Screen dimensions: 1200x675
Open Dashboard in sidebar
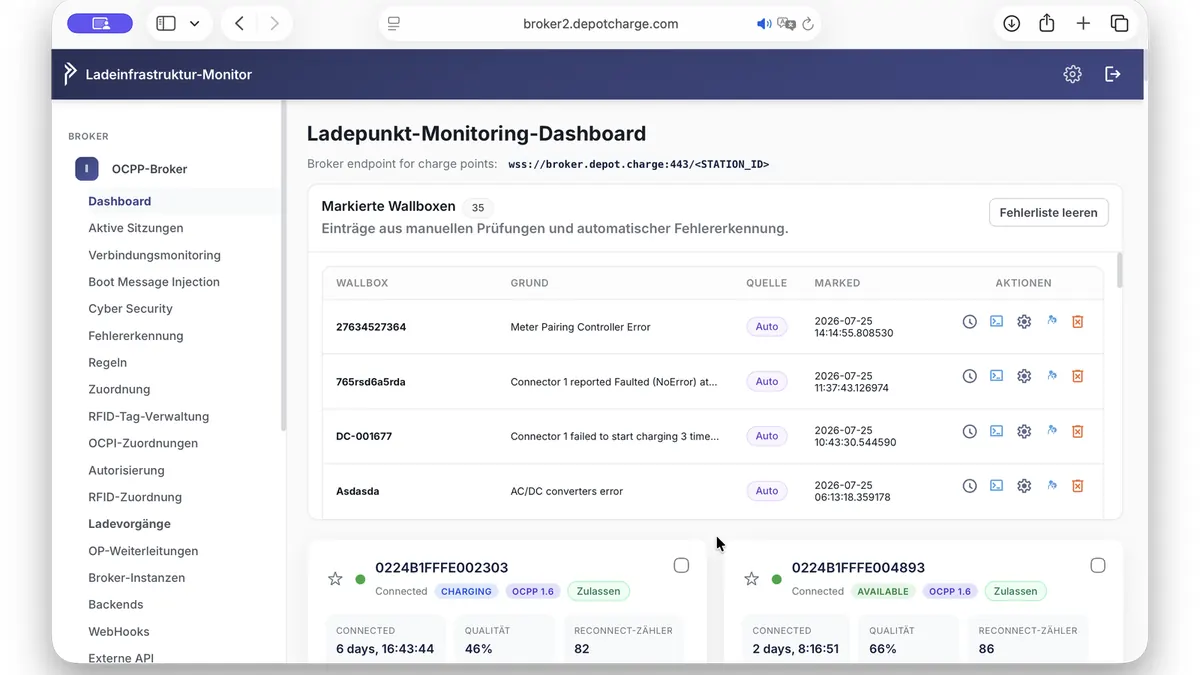(x=120, y=201)
